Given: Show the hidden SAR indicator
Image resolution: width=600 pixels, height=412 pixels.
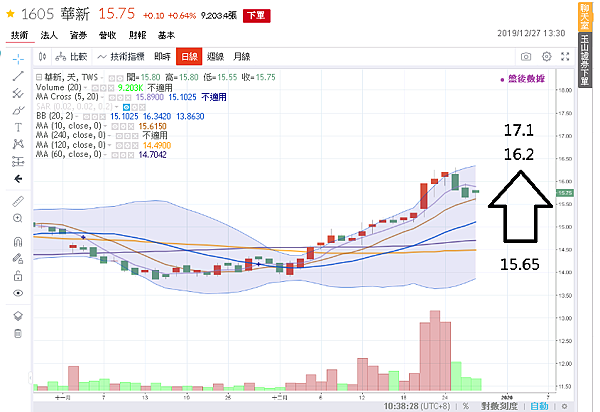Looking at the screenshot, I should point(126,107).
